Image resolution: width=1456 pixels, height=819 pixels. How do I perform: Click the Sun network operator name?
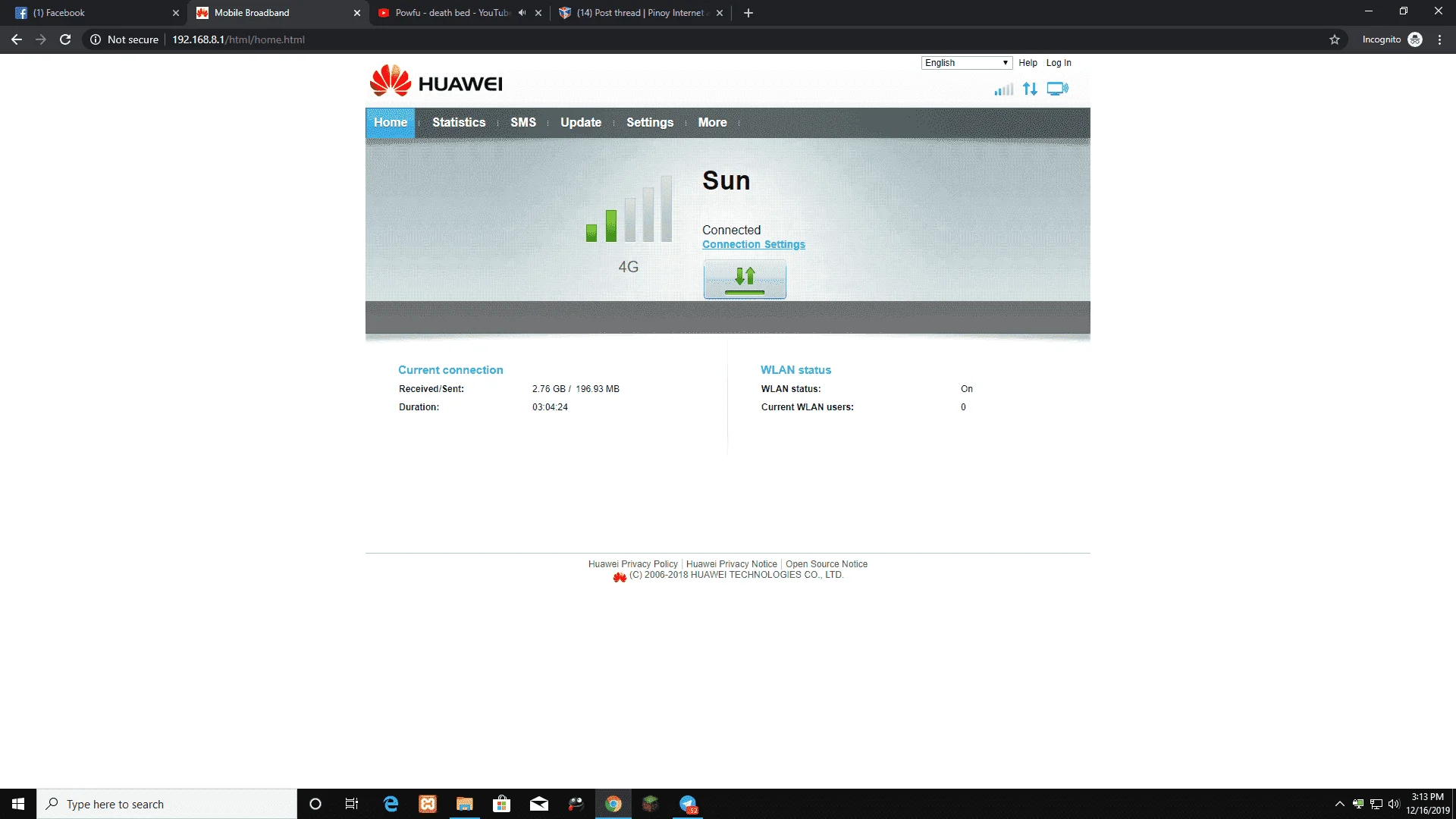[x=726, y=180]
